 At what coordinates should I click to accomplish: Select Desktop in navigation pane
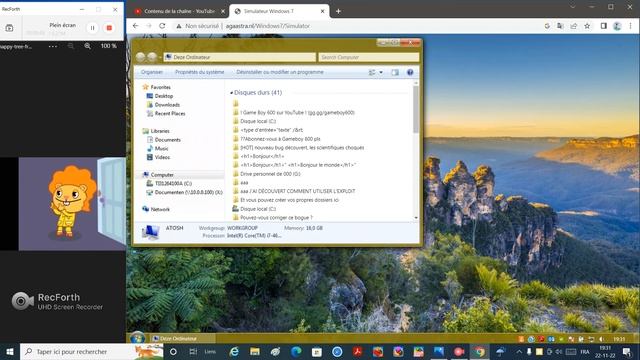tap(164, 96)
